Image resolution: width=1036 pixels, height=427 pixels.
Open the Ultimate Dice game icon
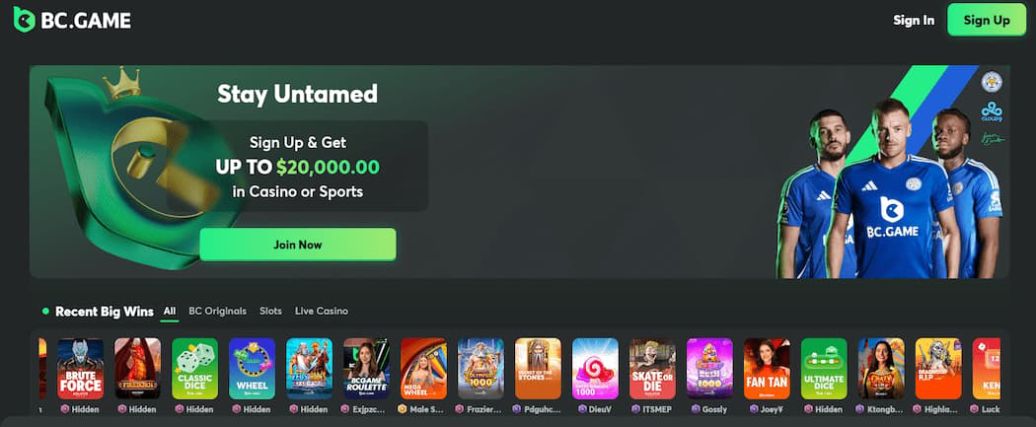[x=824, y=368]
